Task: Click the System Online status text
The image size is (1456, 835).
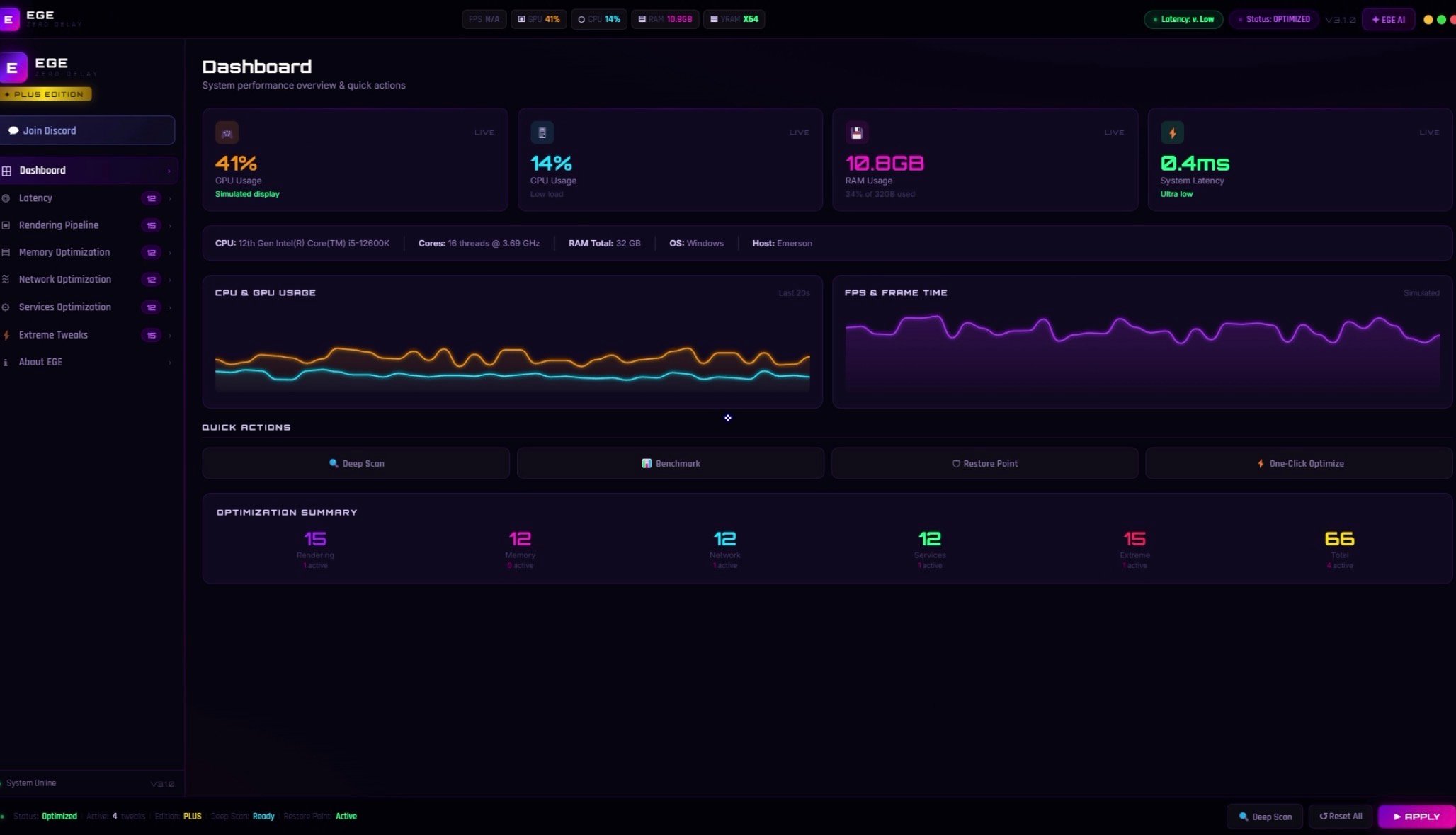Action: [x=31, y=783]
